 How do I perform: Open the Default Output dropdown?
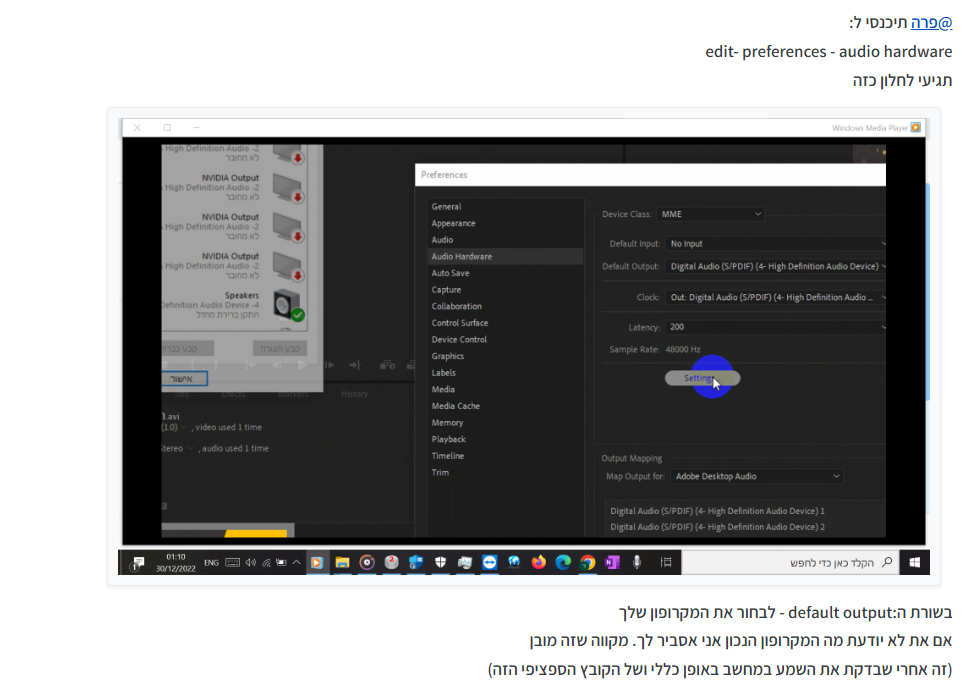tap(775, 266)
